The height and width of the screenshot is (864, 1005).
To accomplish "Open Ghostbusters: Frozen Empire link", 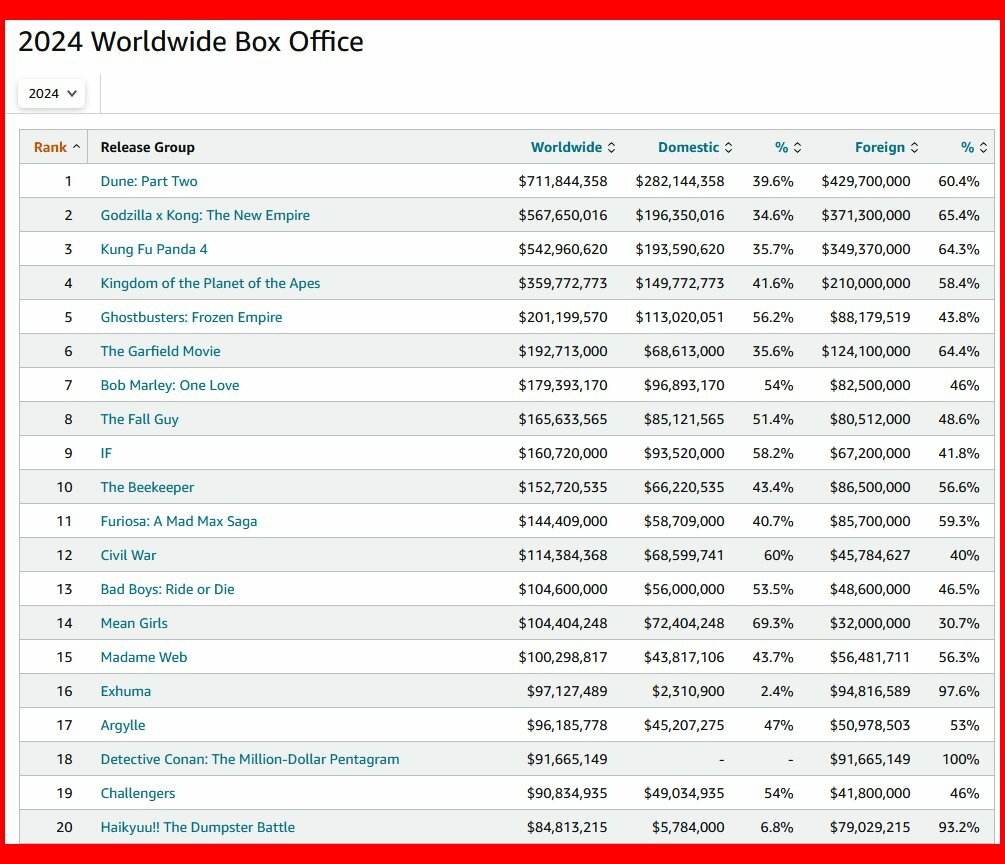I will pyautogui.click(x=191, y=317).
